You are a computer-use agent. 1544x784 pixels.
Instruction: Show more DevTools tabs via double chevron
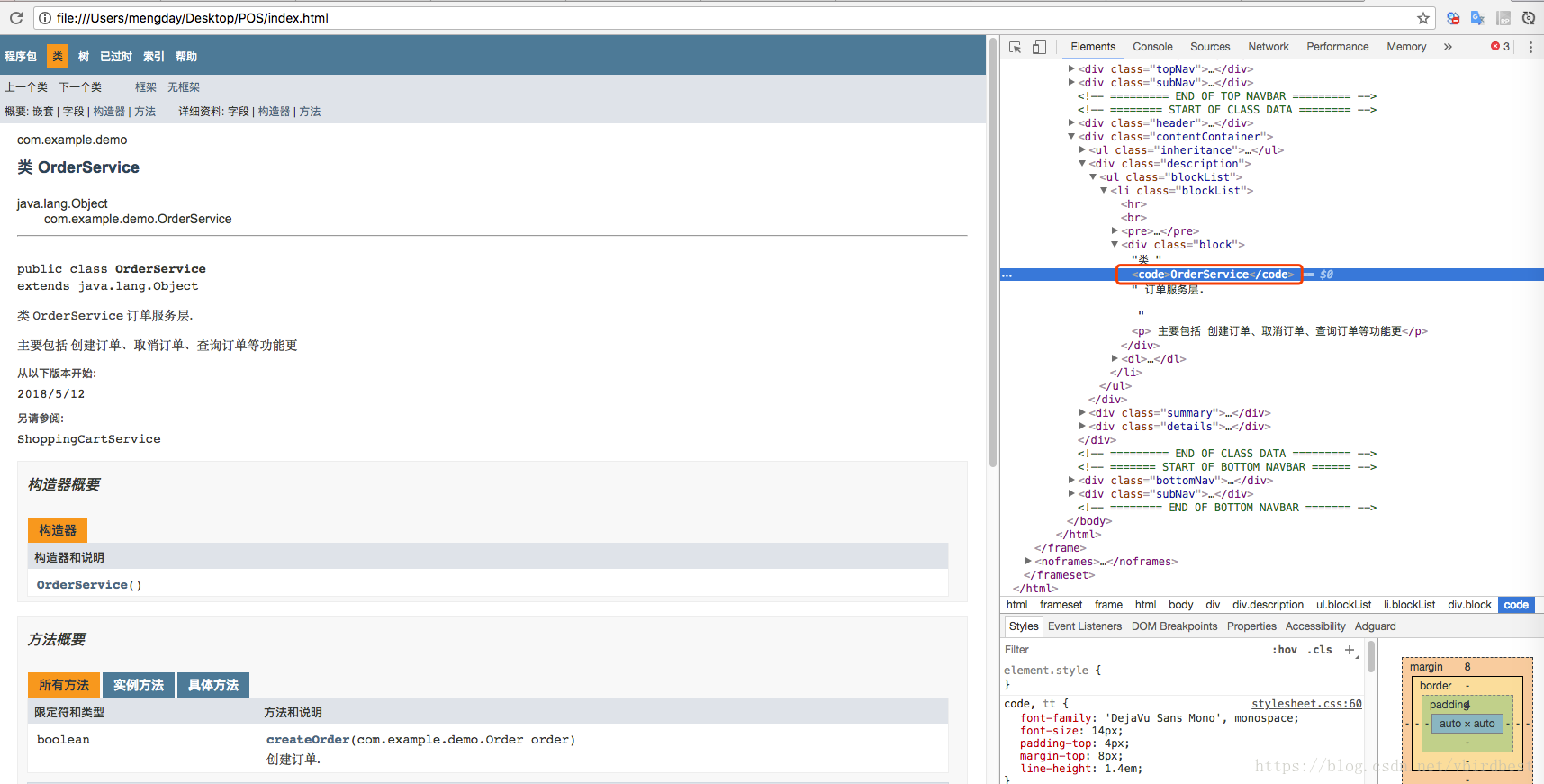[x=1448, y=47]
